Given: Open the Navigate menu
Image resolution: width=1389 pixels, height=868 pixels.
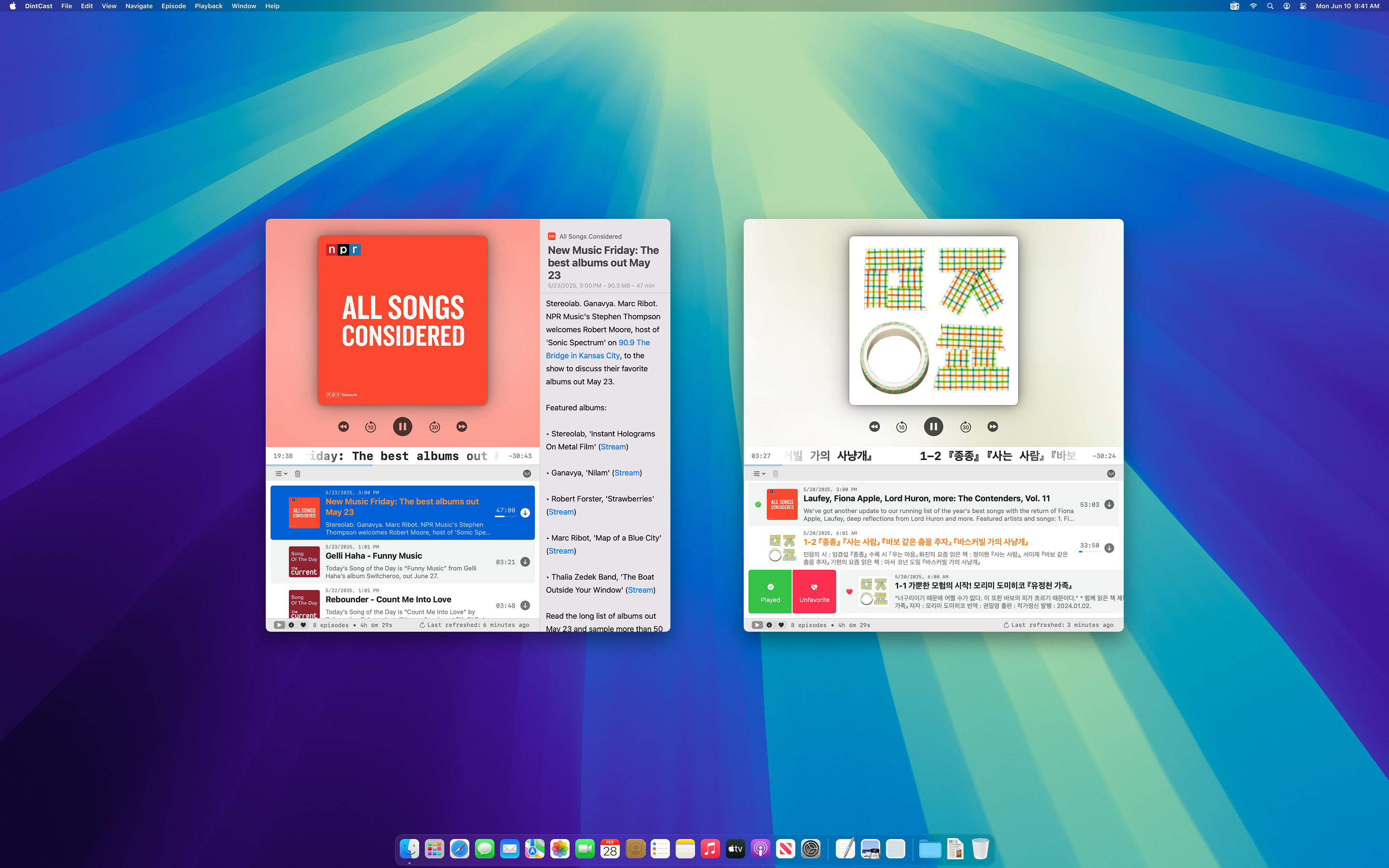Looking at the screenshot, I should (x=139, y=6).
